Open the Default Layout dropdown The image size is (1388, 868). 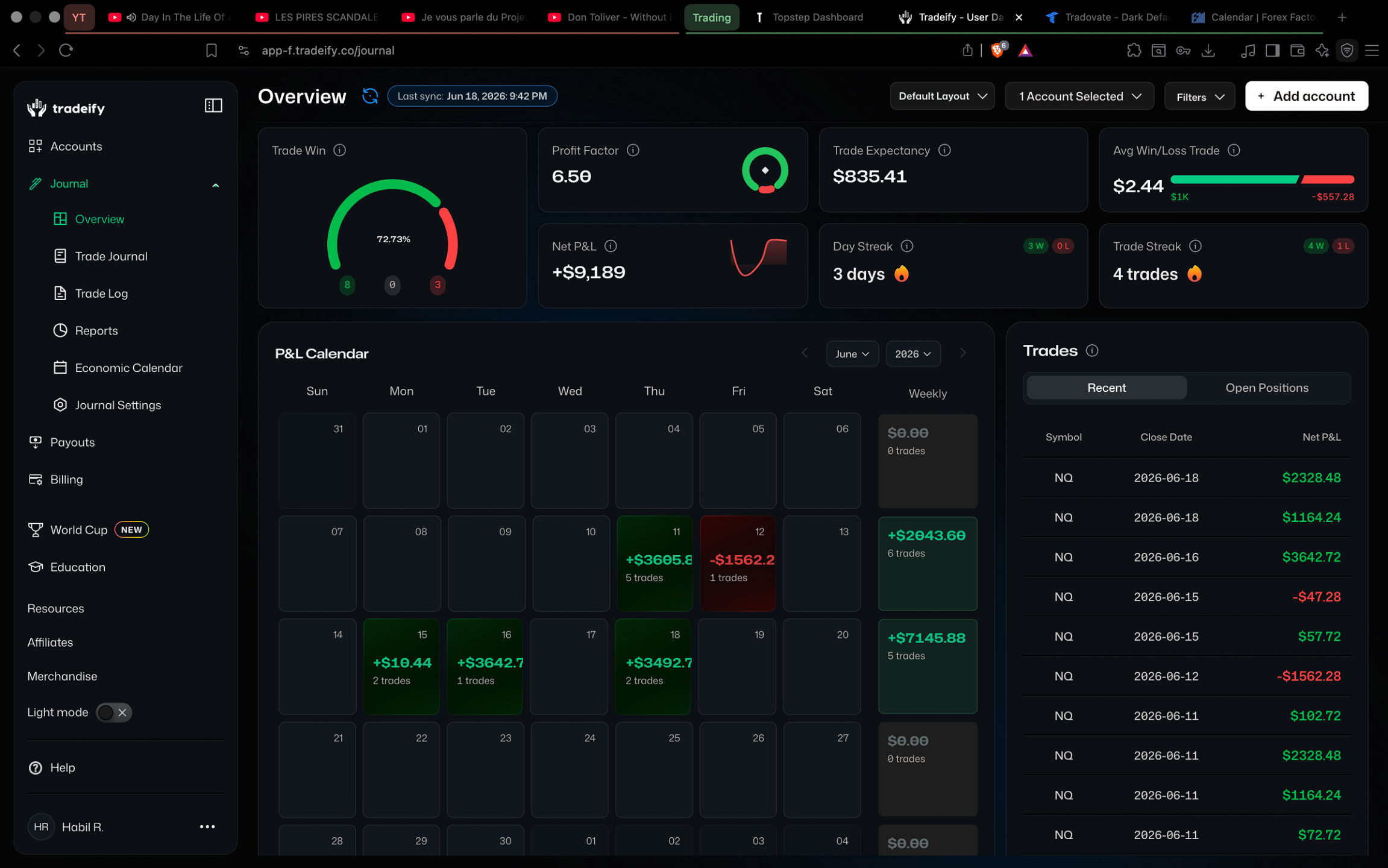[x=942, y=96]
